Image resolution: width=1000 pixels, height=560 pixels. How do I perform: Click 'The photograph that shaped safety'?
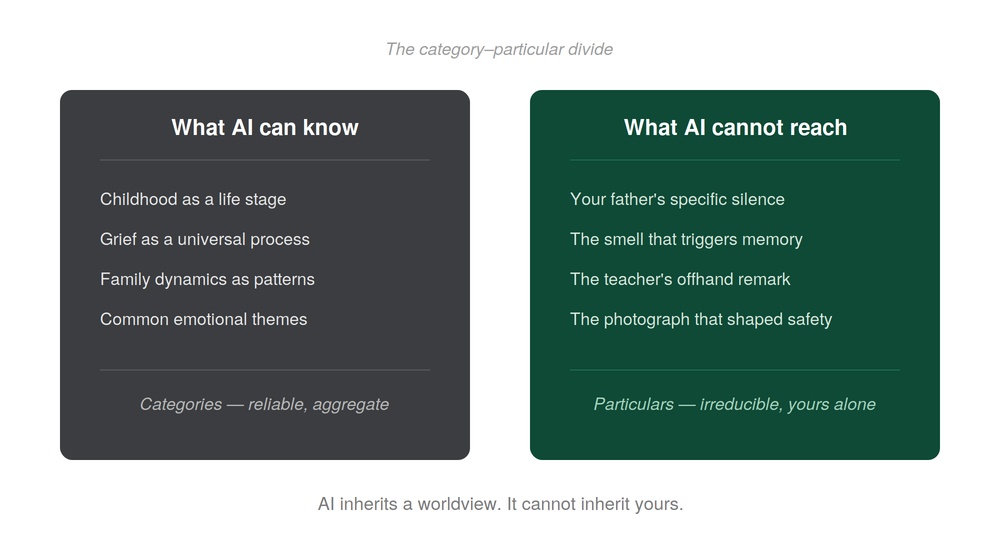tap(701, 319)
